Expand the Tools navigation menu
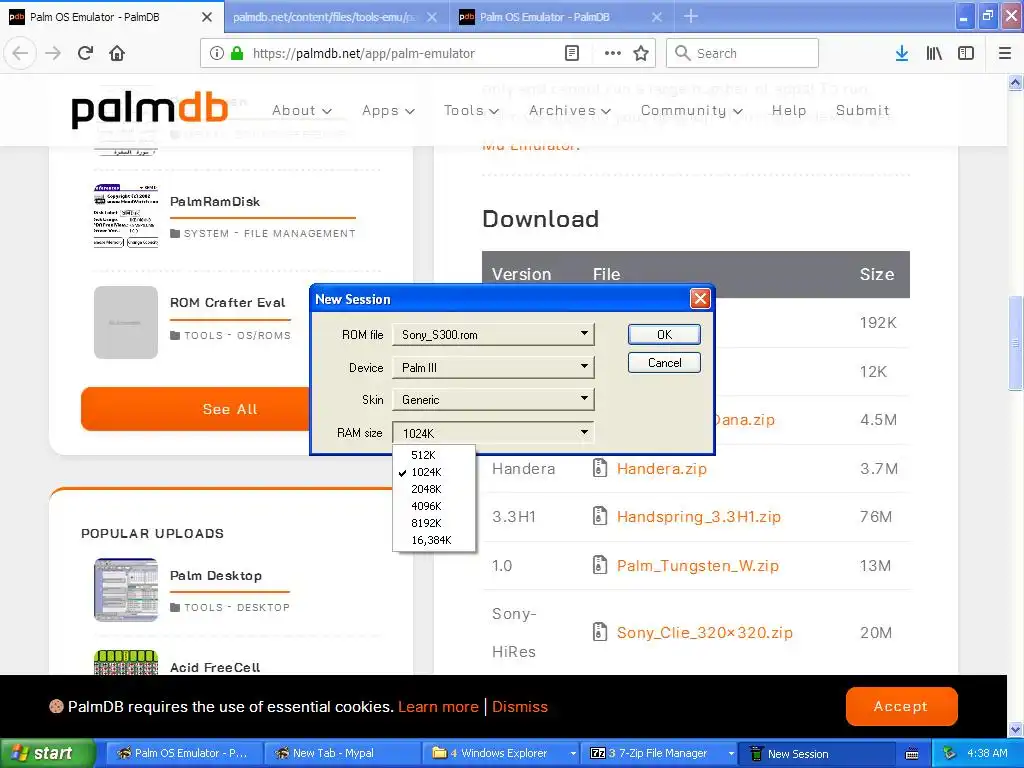Screen dimensions: 1024x768 tap(471, 110)
